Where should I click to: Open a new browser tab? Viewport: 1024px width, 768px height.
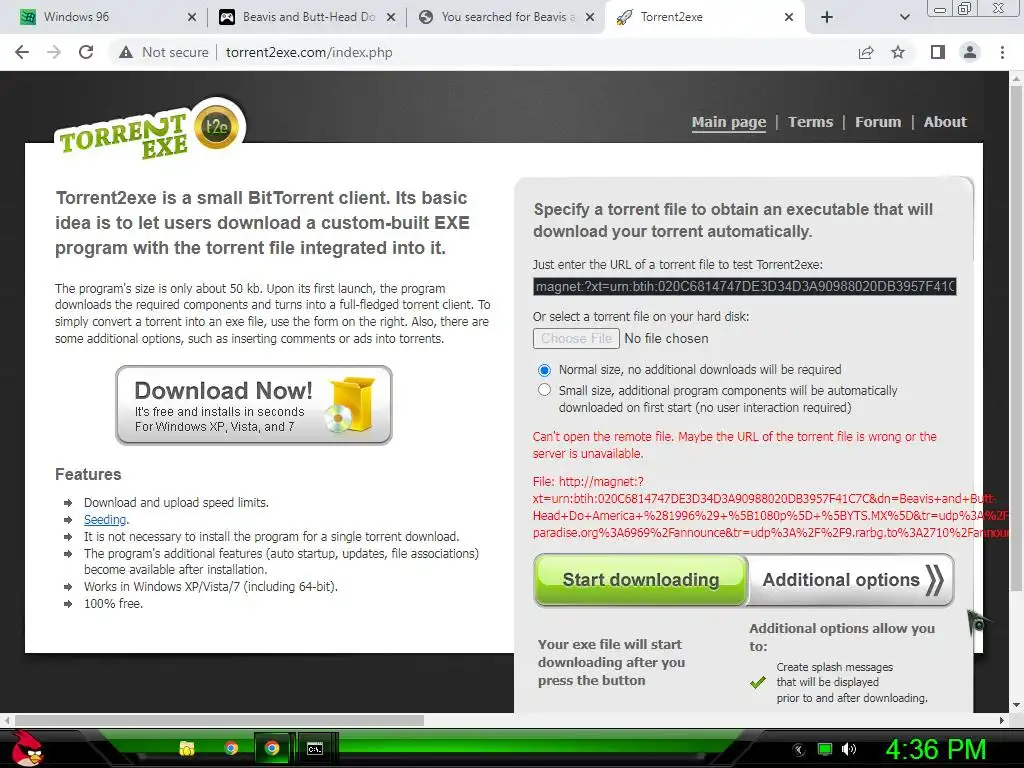[827, 18]
